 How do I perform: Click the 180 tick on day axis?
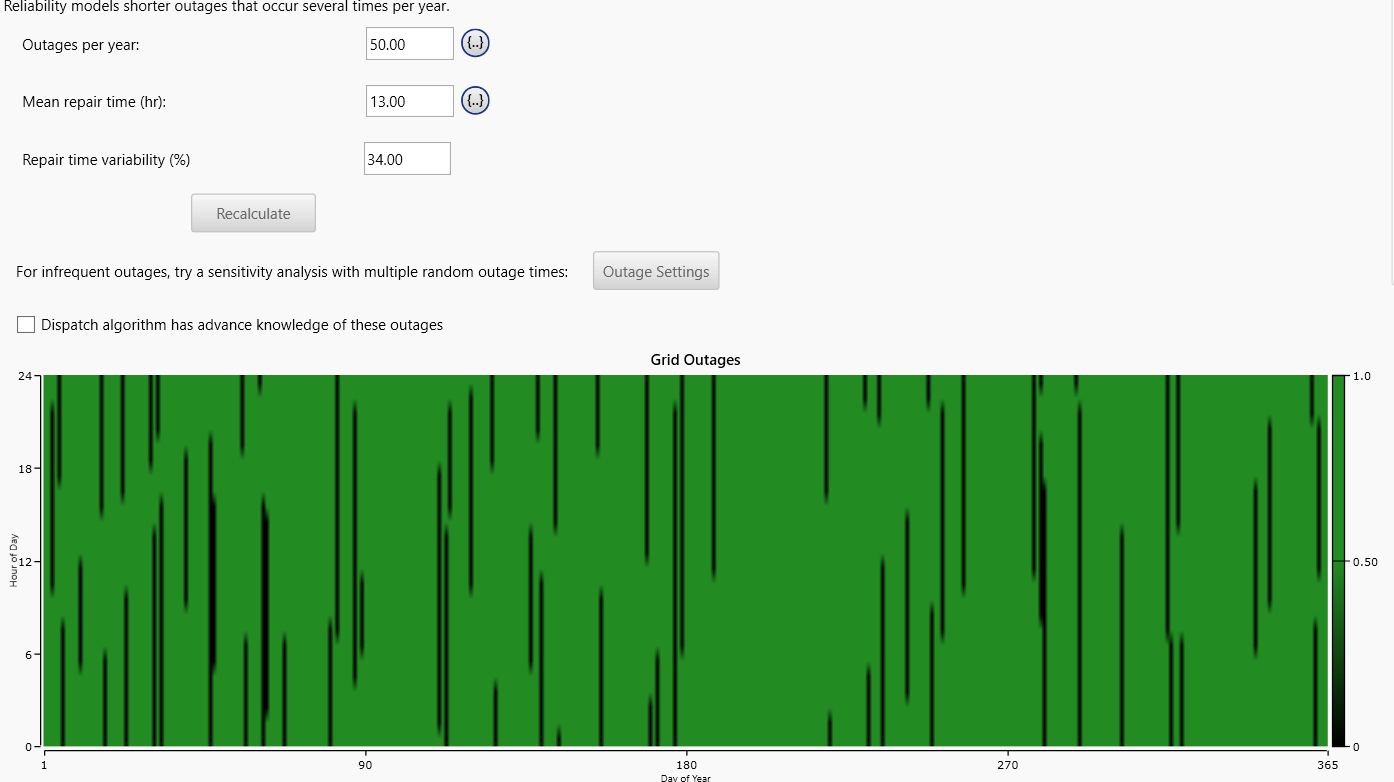[686, 765]
